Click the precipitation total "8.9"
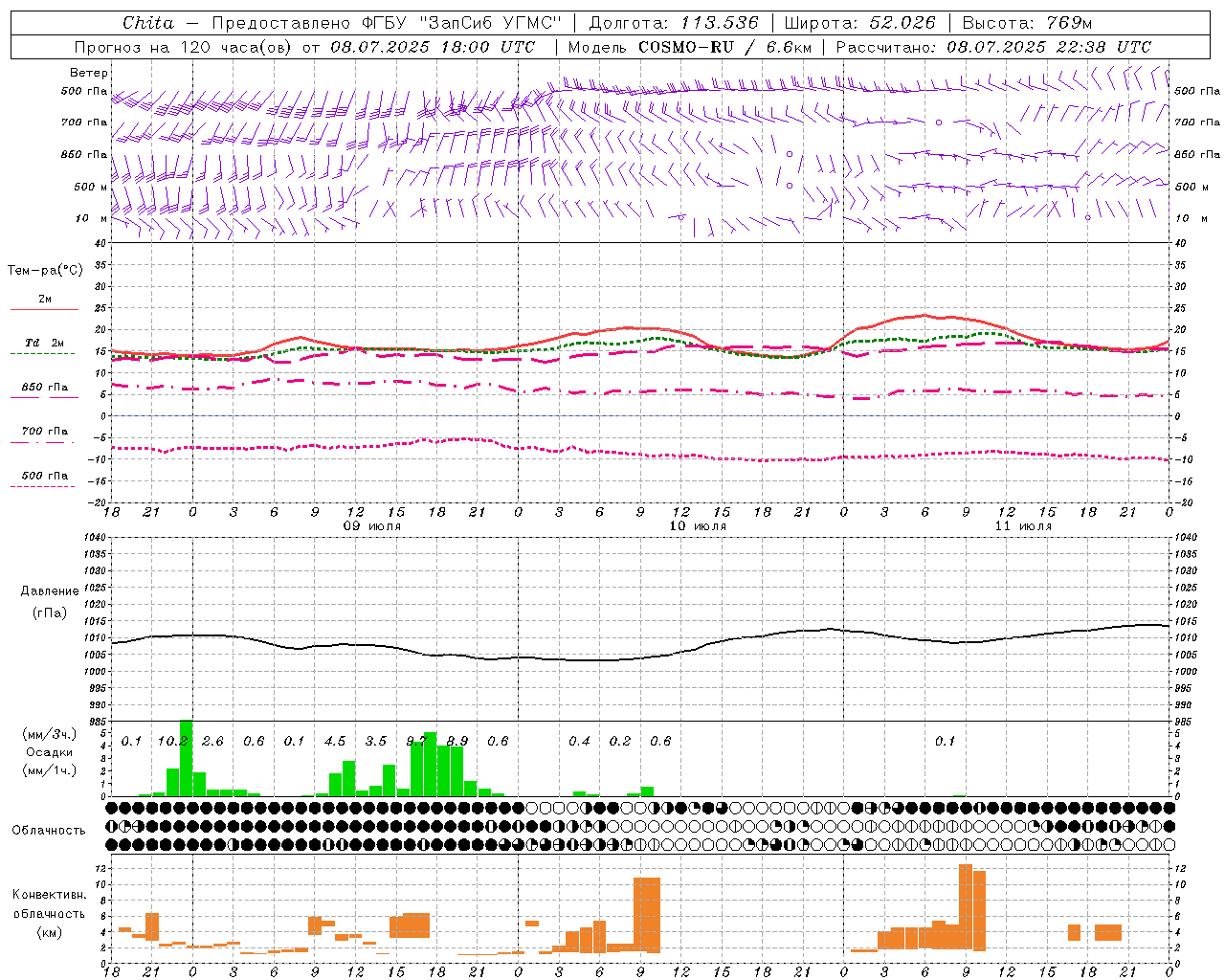The width and height of the screenshot is (1225, 980). point(457,741)
